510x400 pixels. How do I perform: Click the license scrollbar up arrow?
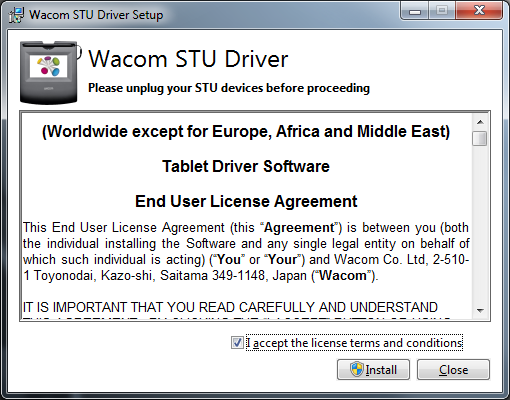pos(480,122)
